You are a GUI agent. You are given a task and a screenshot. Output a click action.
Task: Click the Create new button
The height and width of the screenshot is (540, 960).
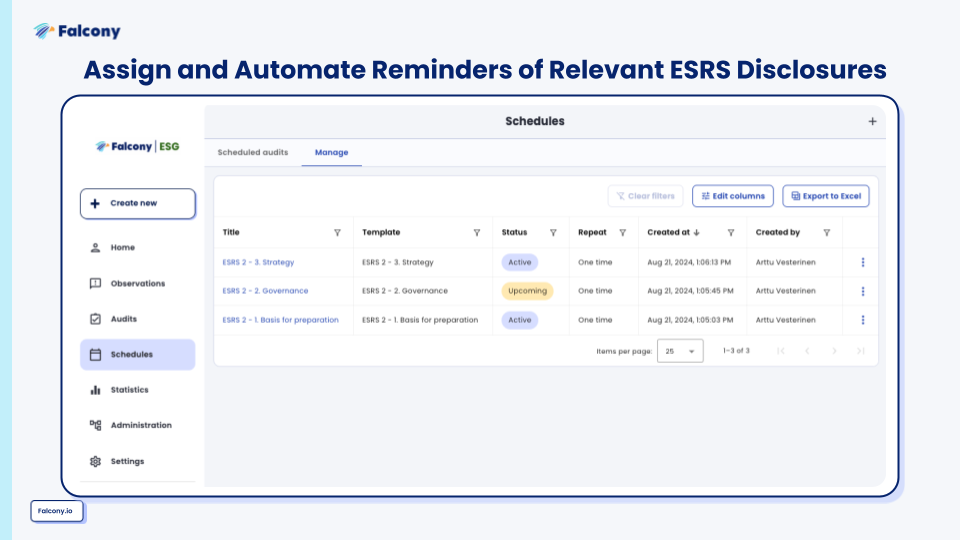pos(138,203)
